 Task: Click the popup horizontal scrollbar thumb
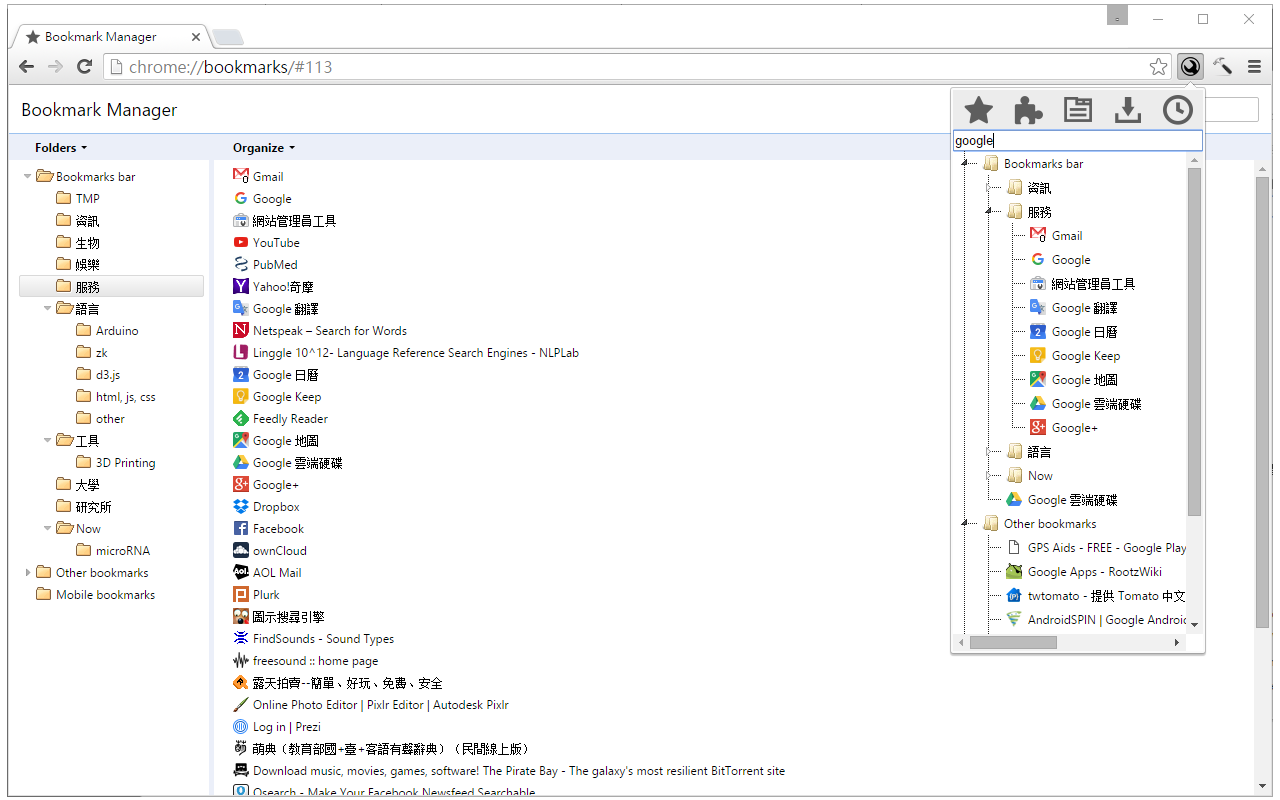[x=1012, y=643]
